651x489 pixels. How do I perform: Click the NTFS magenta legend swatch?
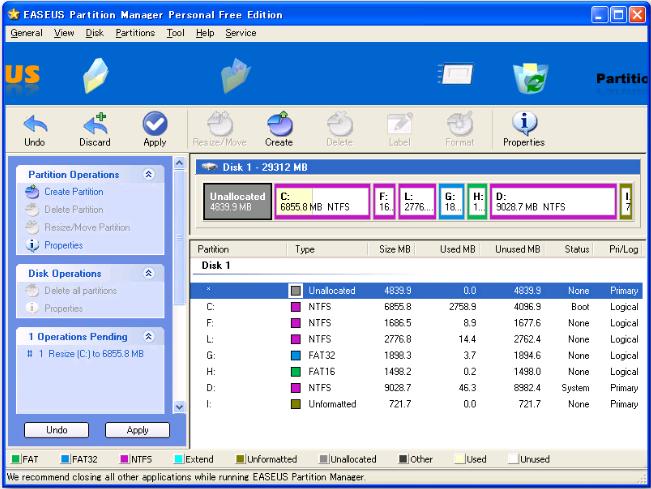point(124,459)
